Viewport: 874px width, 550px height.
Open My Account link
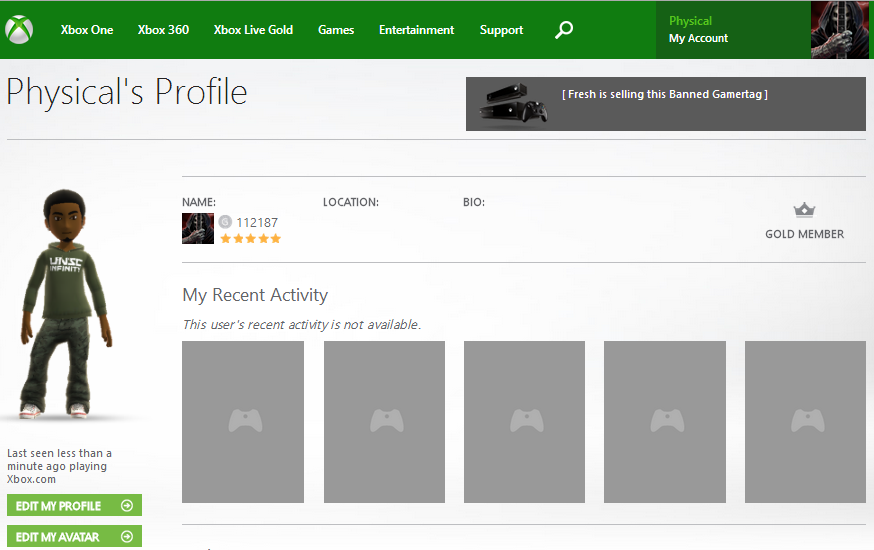coord(698,38)
